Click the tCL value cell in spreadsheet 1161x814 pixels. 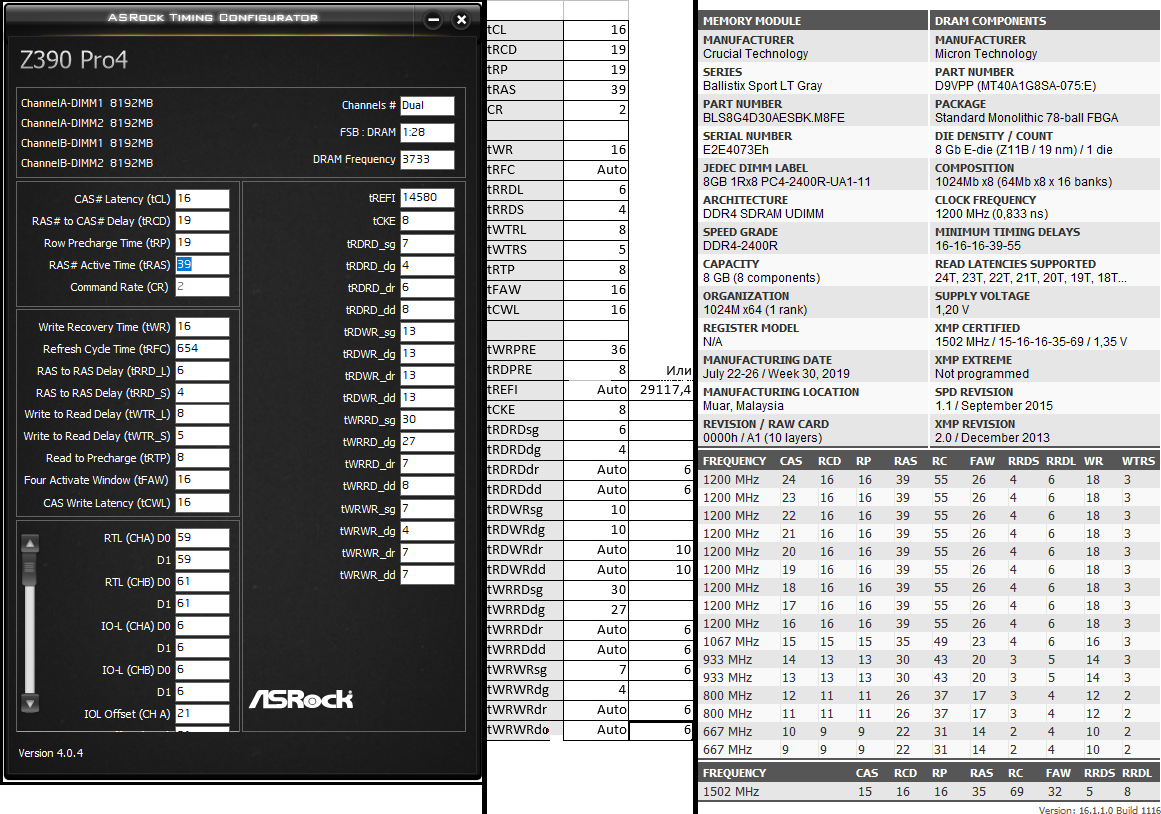pyautogui.click(x=596, y=30)
